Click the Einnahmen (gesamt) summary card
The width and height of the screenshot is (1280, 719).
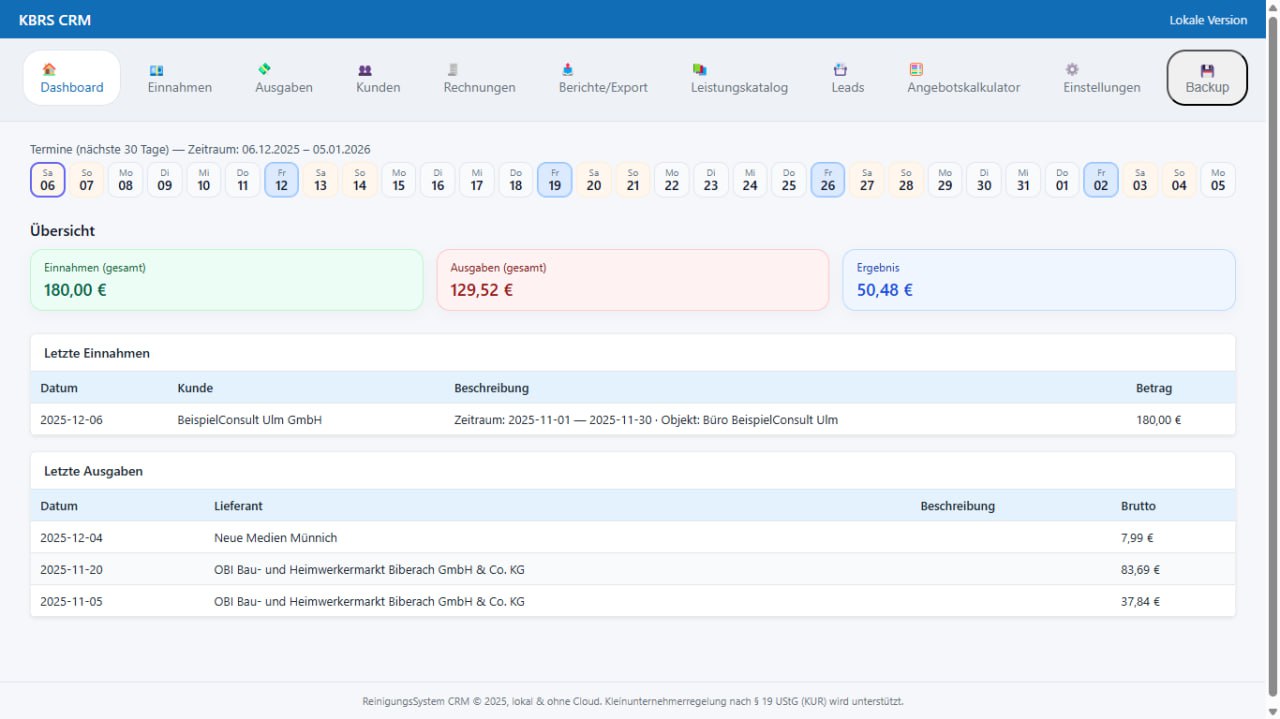click(227, 280)
